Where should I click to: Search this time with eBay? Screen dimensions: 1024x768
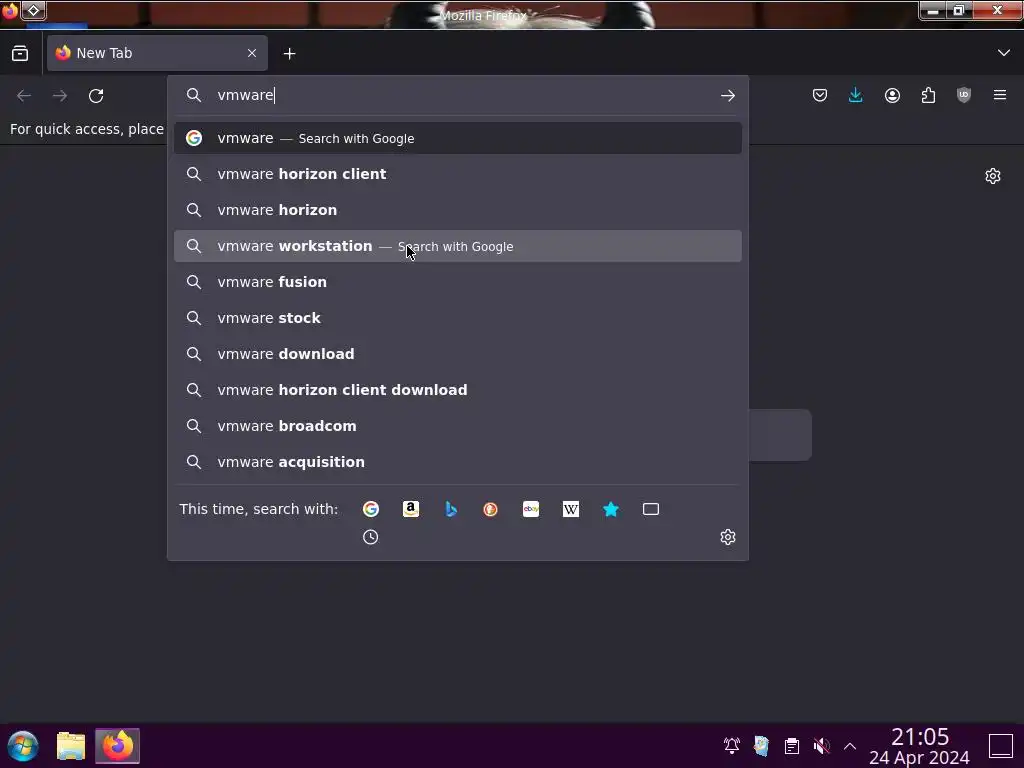(x=531, y=509)
